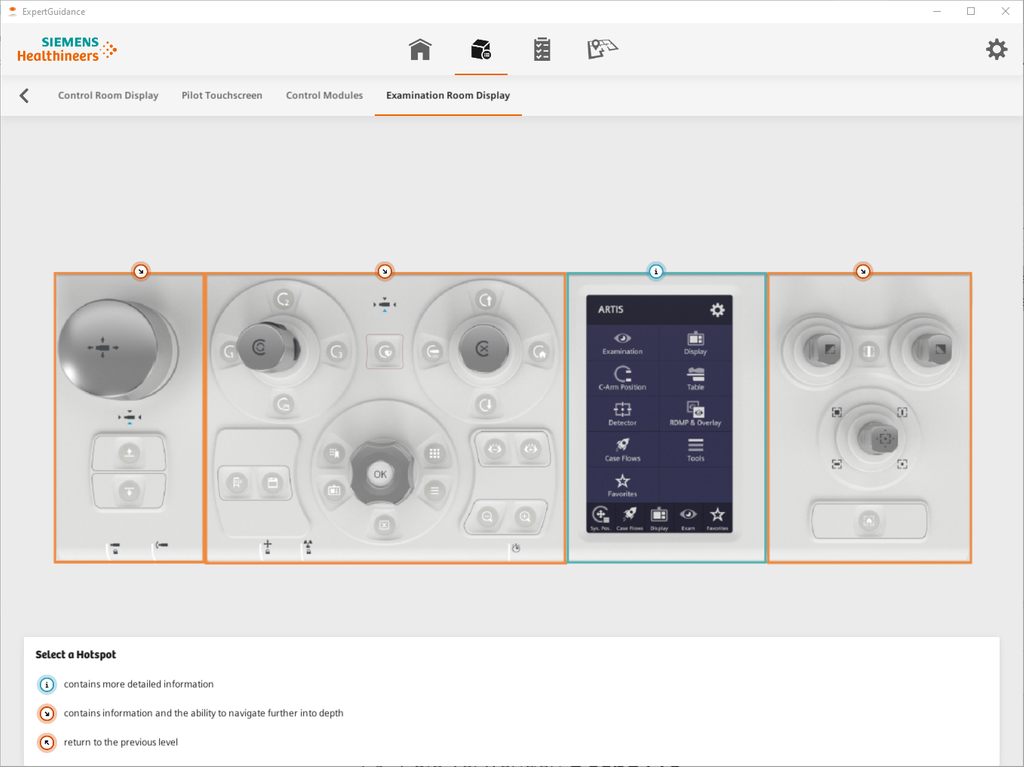Tap the Exam eye icon in the bottom bar
1024x767 pixels.
click(688, 516)
